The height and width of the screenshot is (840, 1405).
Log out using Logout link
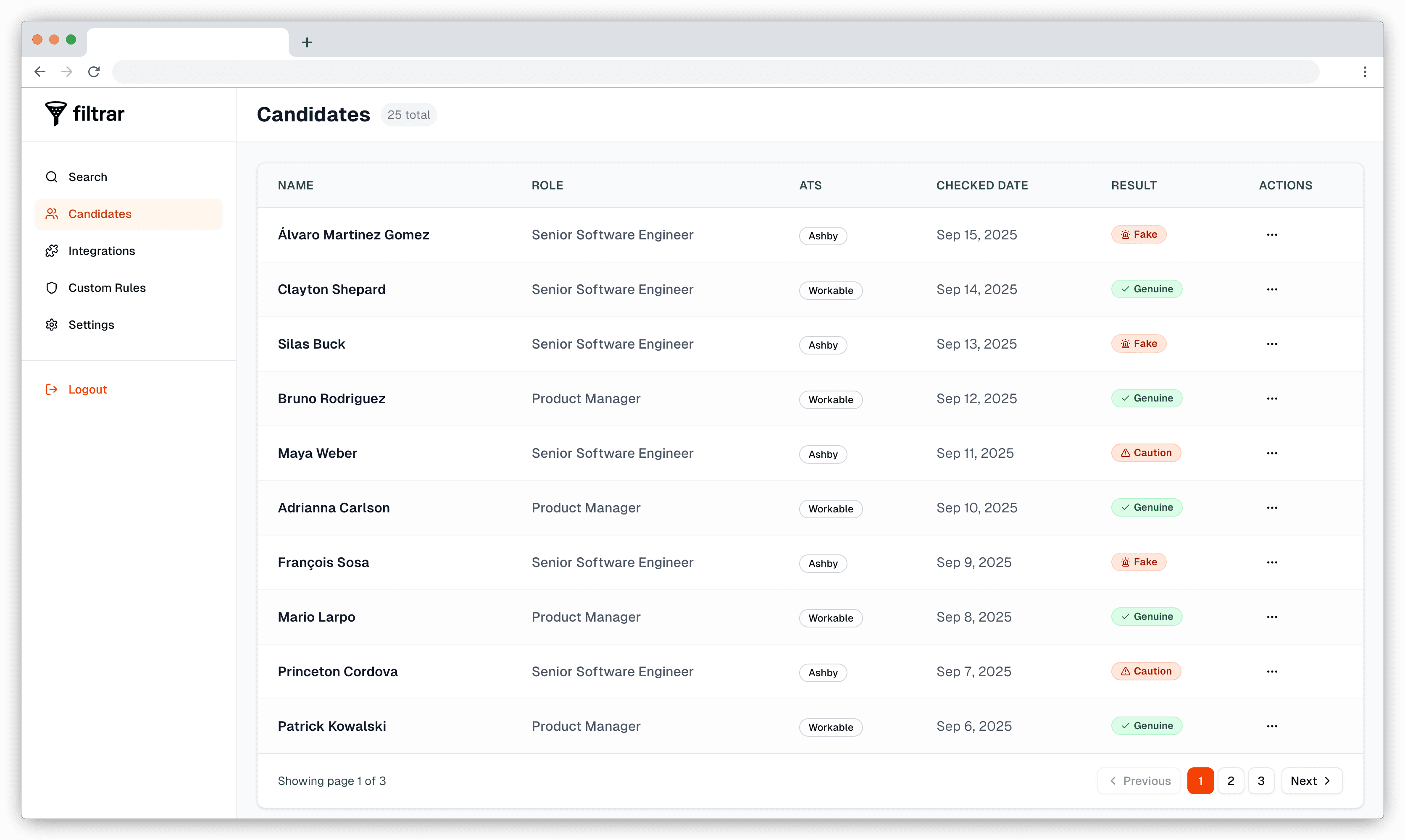point(76,389)
